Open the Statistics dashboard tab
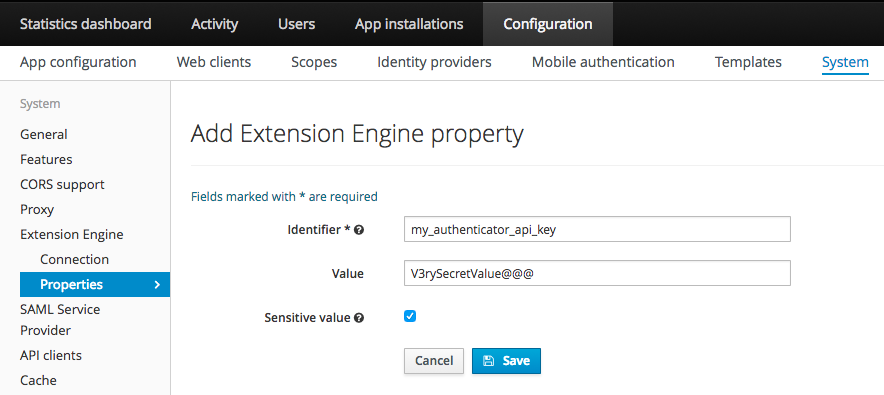This screenshot has width=884, height=395. coord(85,24)
